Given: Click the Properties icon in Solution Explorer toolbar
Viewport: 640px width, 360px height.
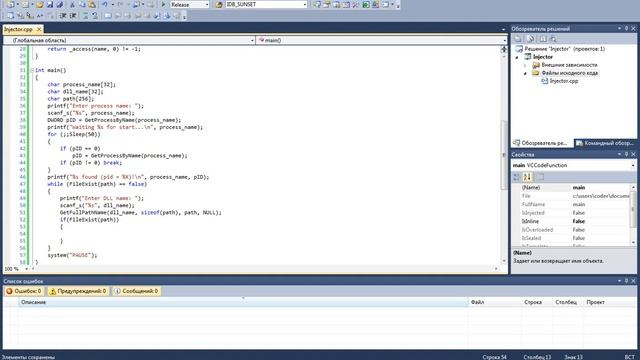Looking at the screenshot, I should 518,39.
